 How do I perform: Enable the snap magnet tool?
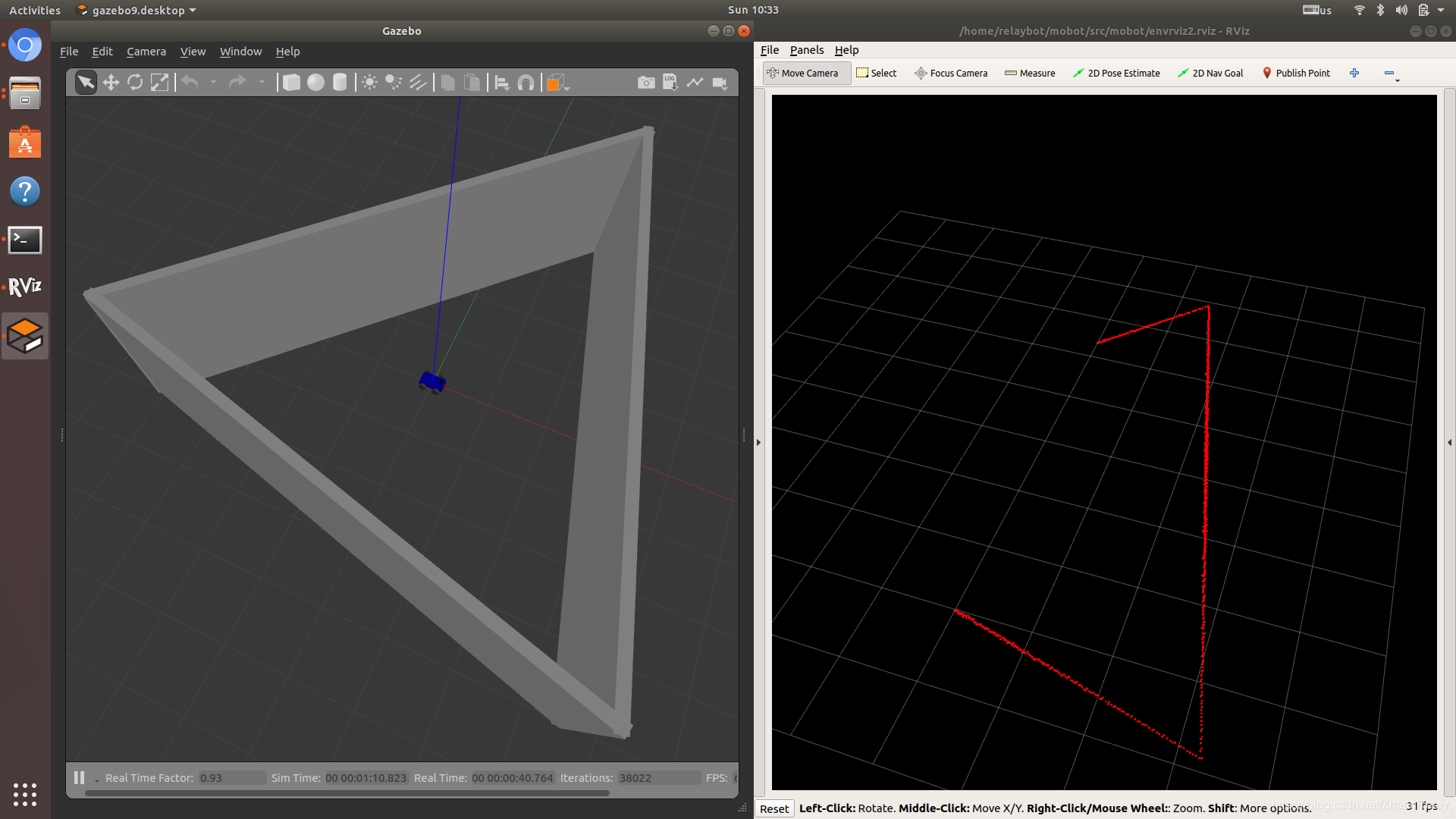(x=526, y=83)
